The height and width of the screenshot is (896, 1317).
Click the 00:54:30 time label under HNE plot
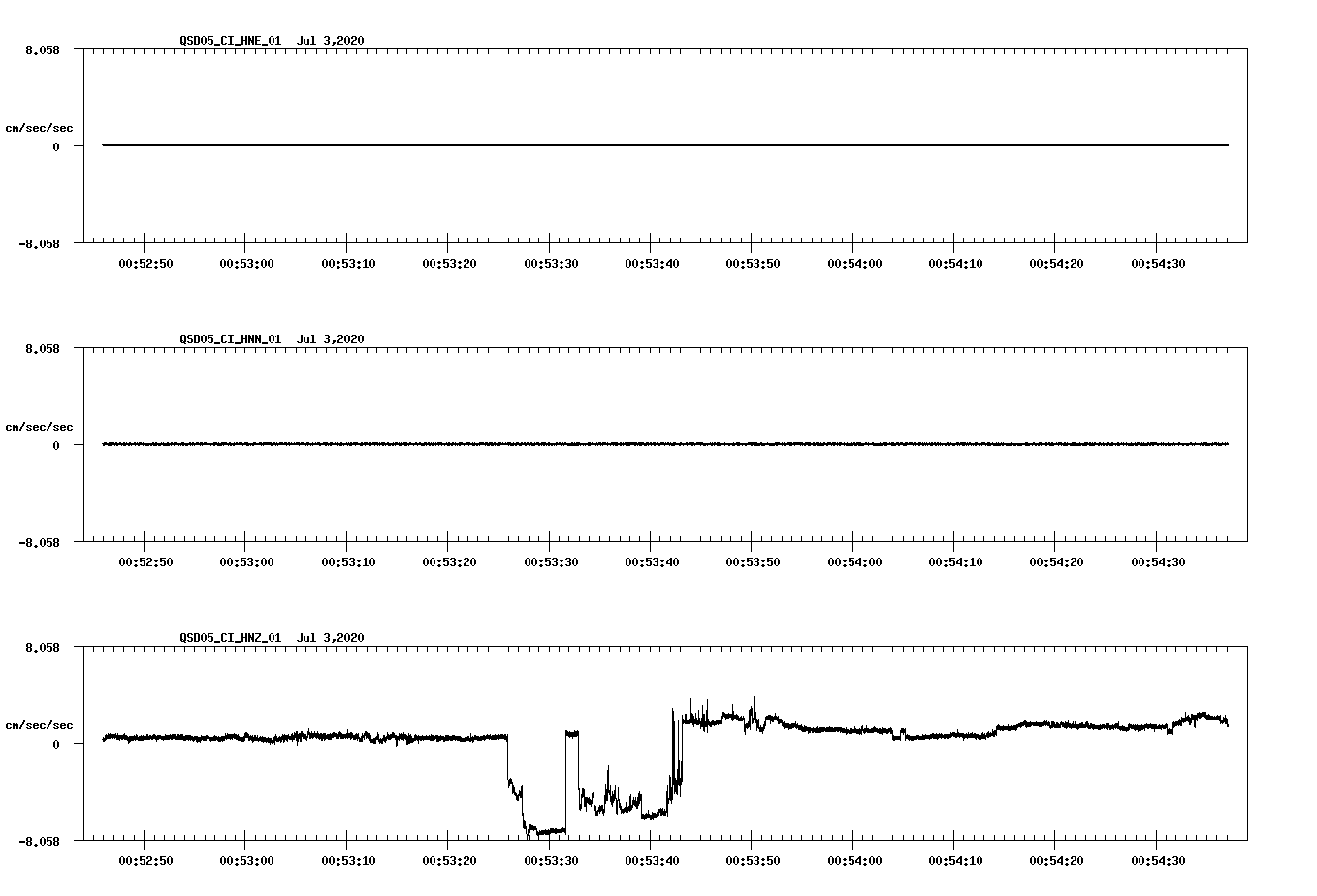pos(1158,263)
